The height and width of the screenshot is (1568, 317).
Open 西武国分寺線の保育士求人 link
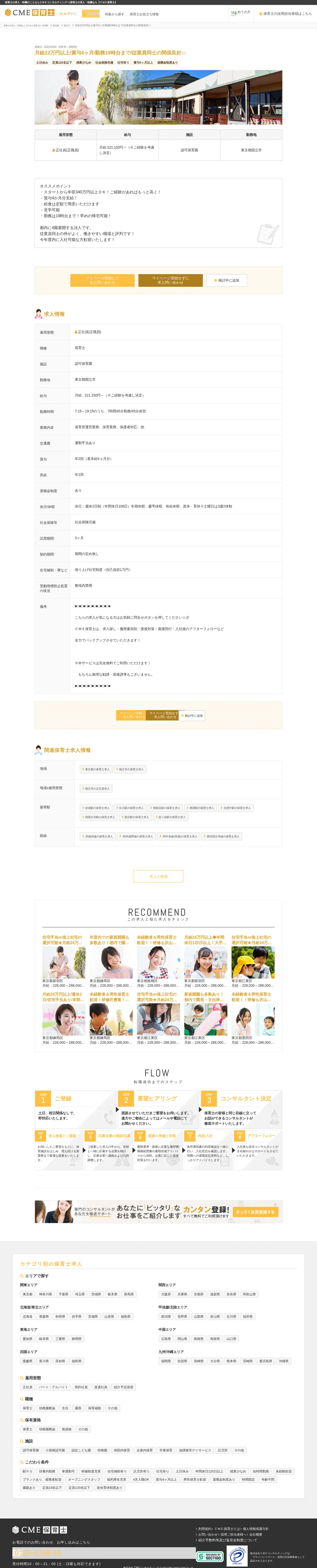222,836
